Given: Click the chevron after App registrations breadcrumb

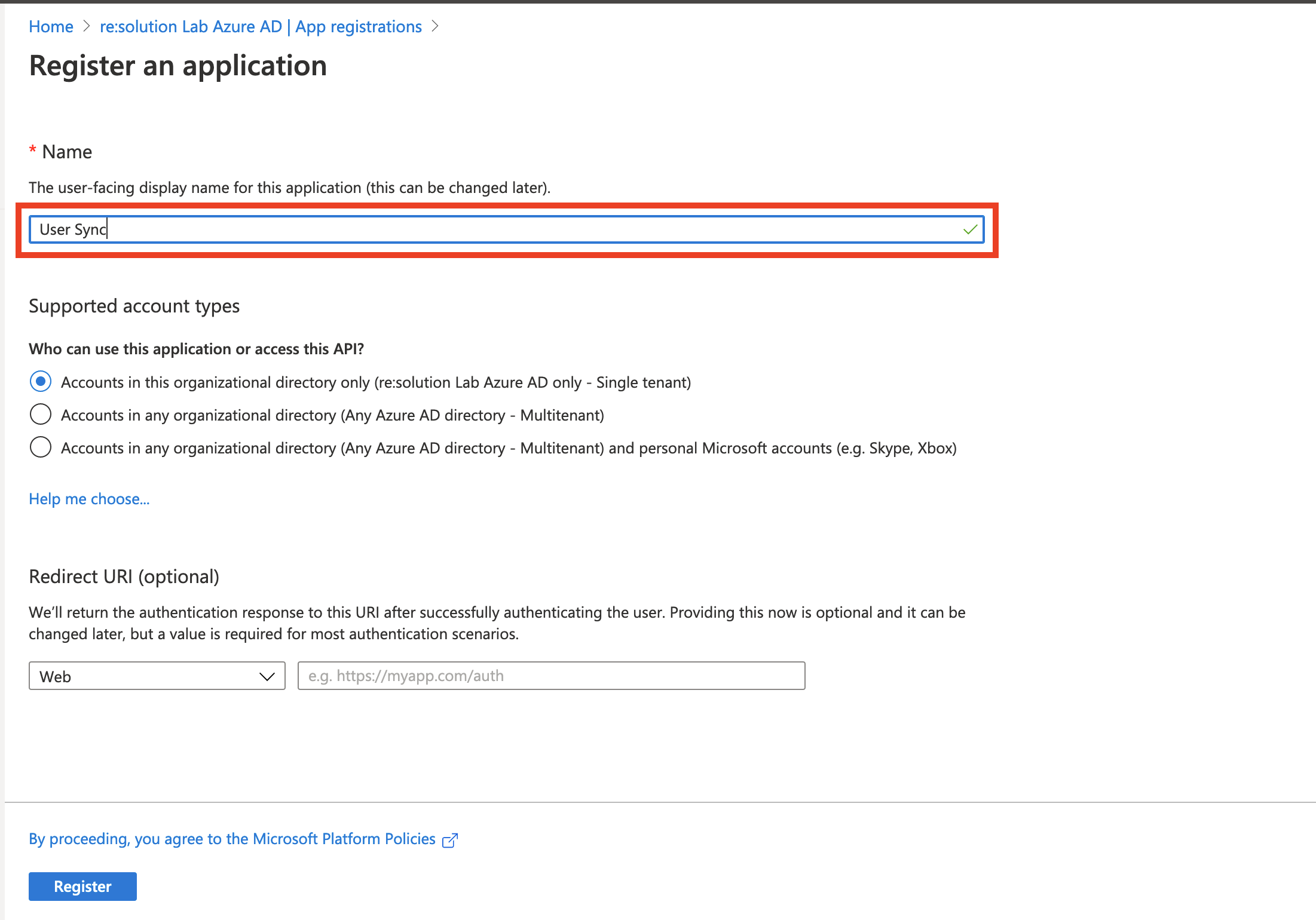Looking at the screenshot, I should pyautogui.click(x=435, y=27).
